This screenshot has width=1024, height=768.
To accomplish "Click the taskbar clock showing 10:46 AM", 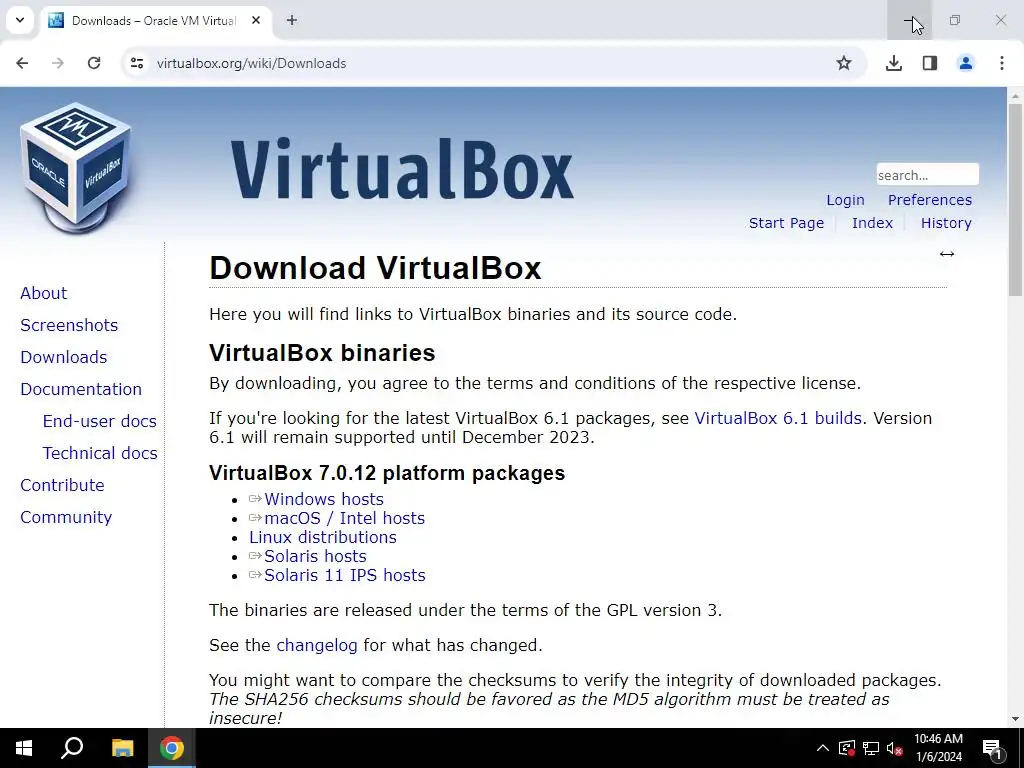I will click(938, 748).
